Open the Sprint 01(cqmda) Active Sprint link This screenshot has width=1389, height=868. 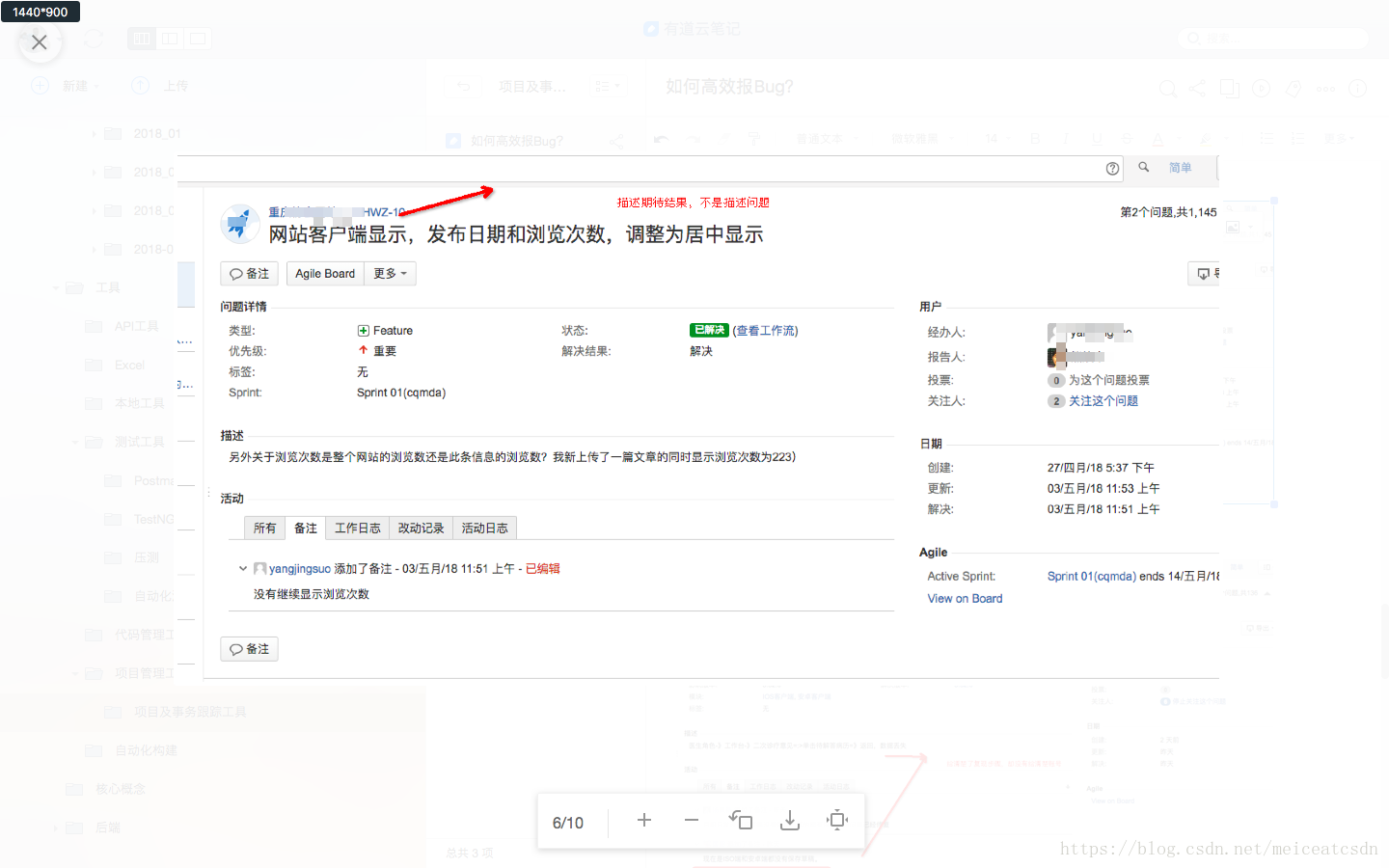pyautogui.click(x=1092, y=577)
